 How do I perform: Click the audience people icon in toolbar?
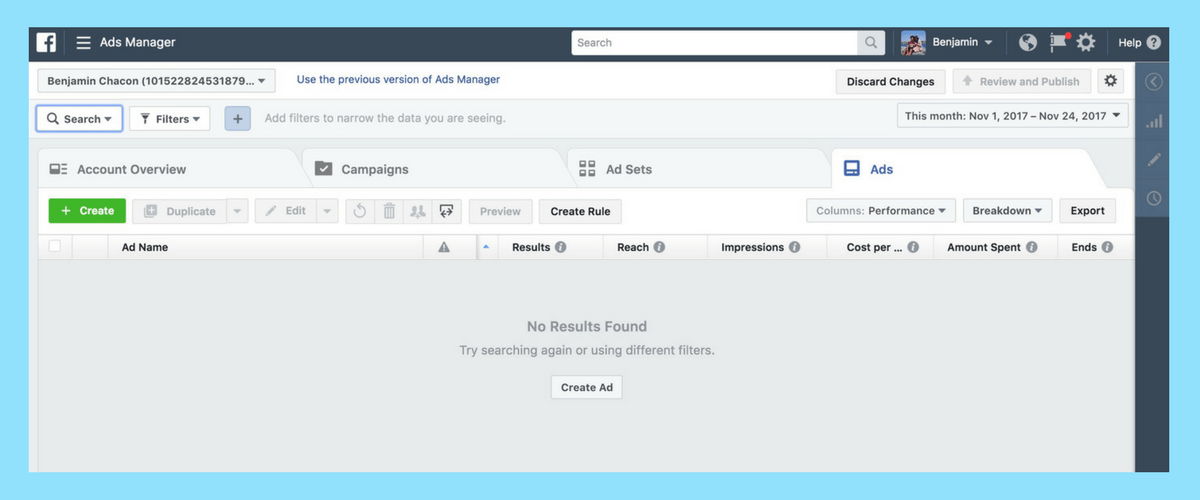(418, 211)
